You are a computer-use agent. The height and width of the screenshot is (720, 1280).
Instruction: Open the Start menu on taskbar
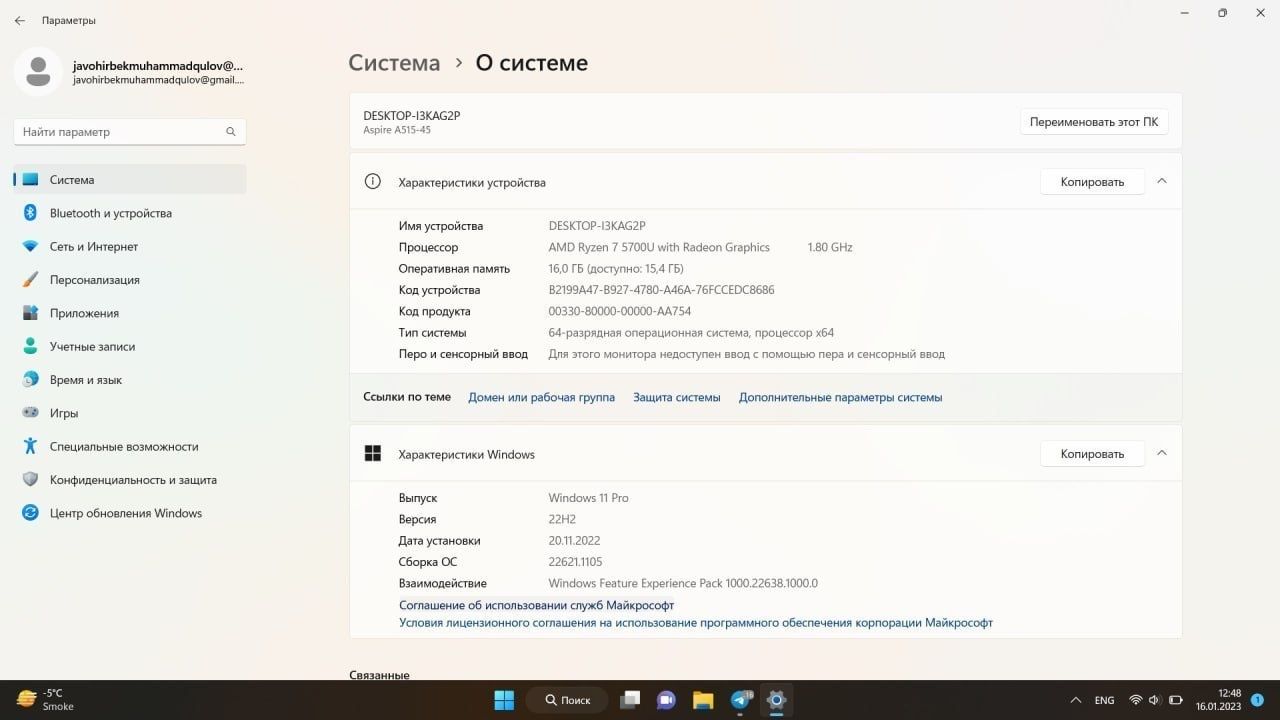pyautogui.click(x=504, y=699)
